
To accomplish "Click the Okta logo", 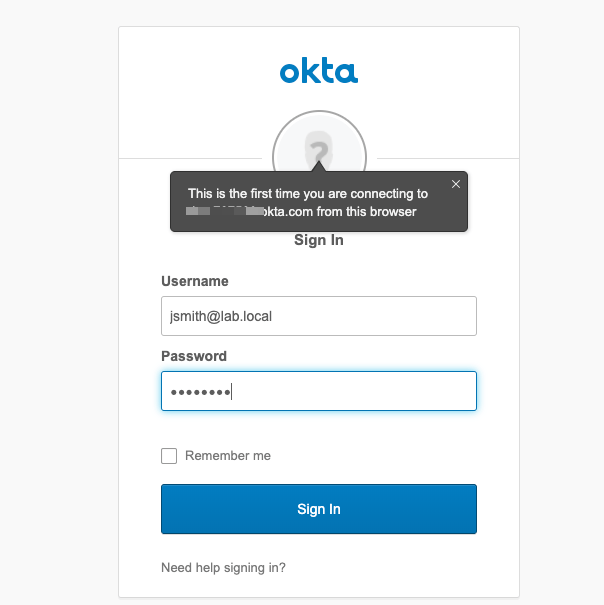I will click(x=319, y=71).
